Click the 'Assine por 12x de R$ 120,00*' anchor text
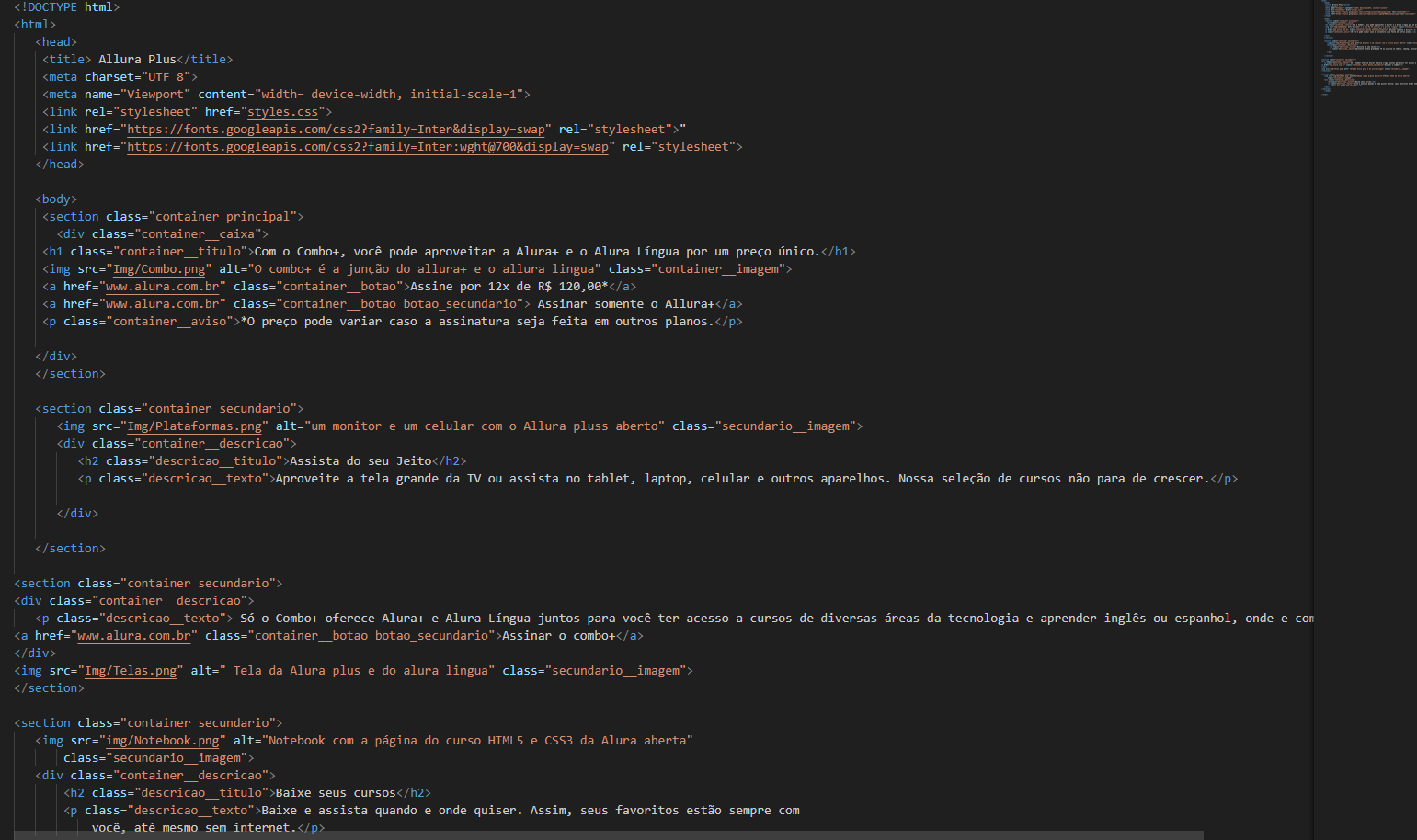The height and width of the screenshot is (840, 1417). [x=509, y=287]
